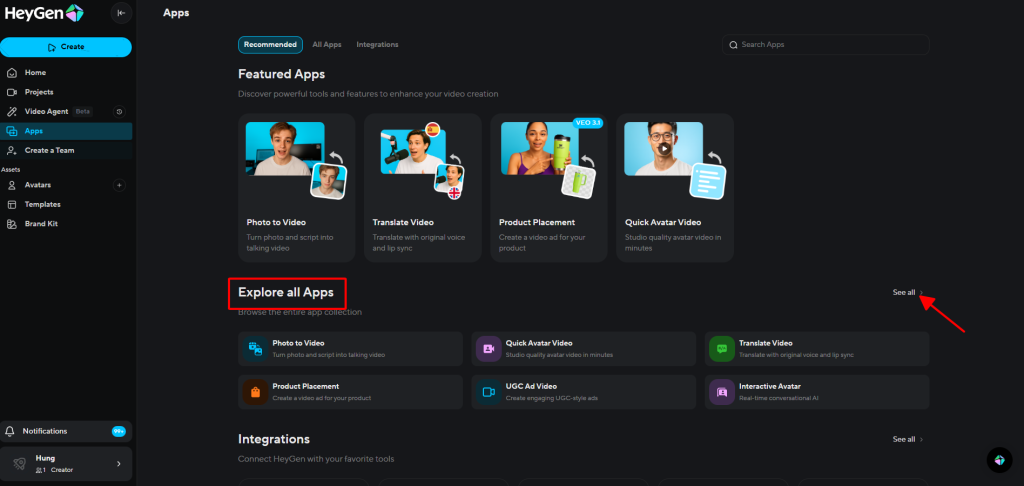Open the help widget in bottom corner
1024x486 pixels.
[x=998, y=459]
